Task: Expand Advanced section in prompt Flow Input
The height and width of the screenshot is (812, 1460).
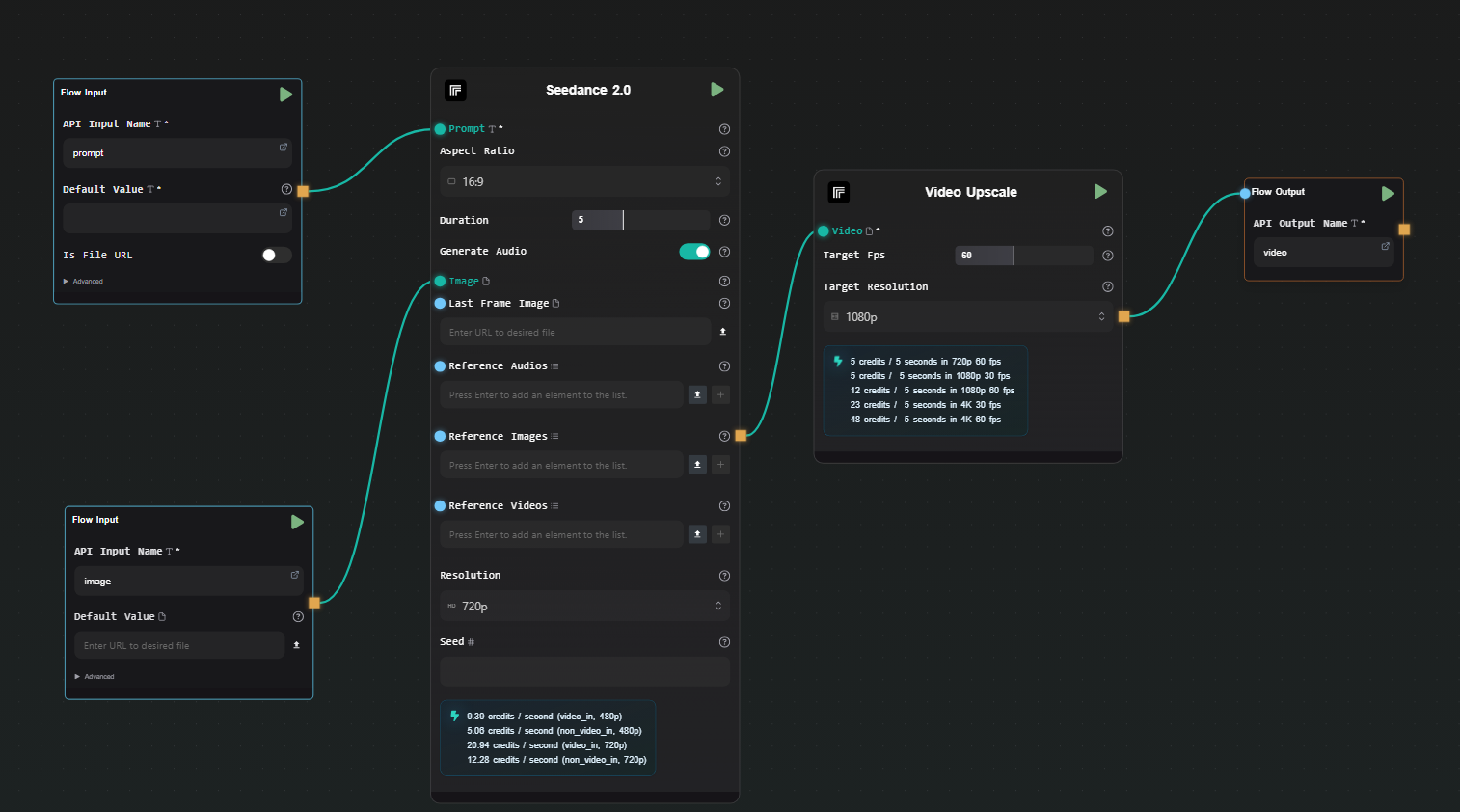Action: point(84,282)
